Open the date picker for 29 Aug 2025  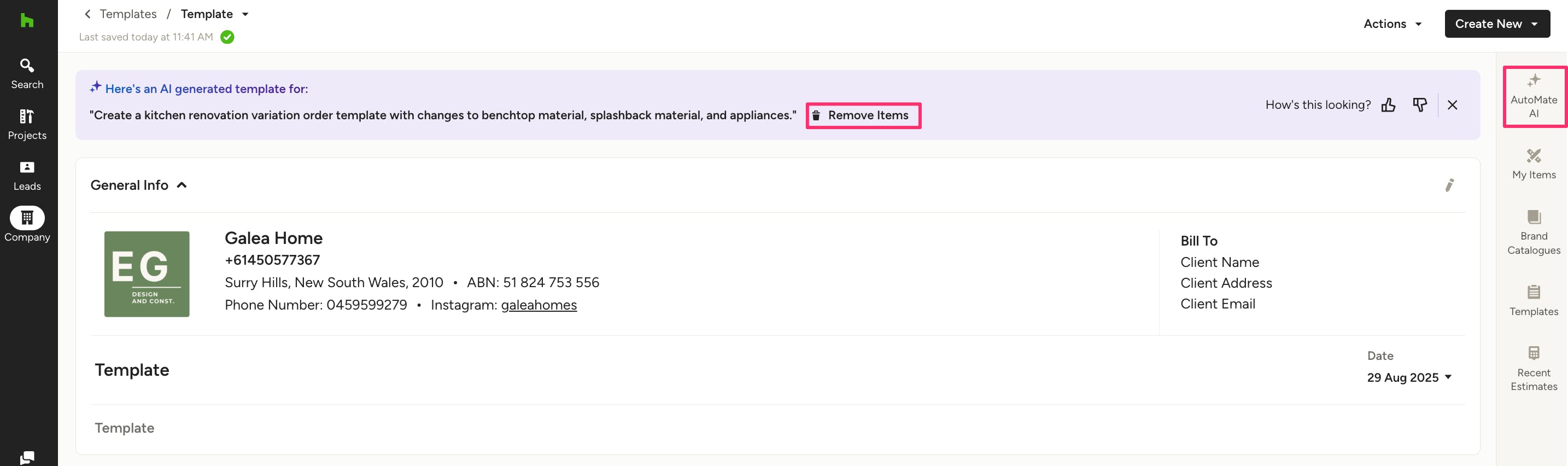click(1409, 377)
